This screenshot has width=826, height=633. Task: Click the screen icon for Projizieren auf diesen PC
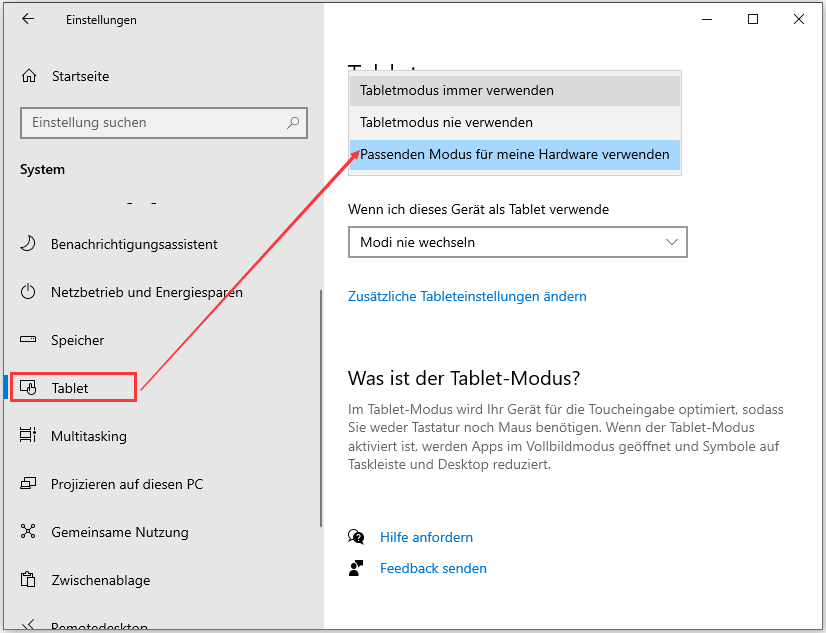(30, 484)
